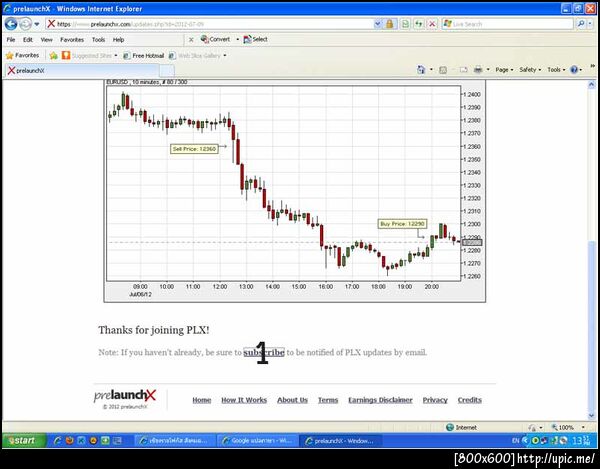Switch to the Google taskbar window
This screenshot has width=600, height=469.
pos(257,441)
